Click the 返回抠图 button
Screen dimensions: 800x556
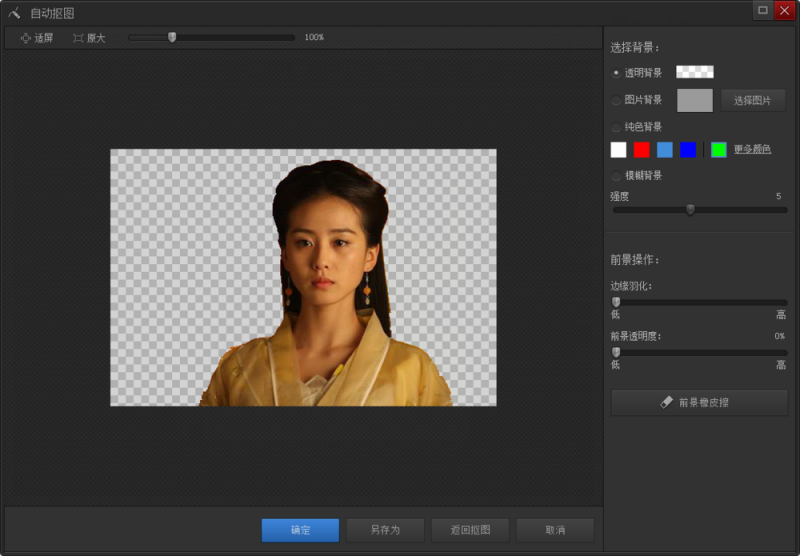[x=470, y=530]
